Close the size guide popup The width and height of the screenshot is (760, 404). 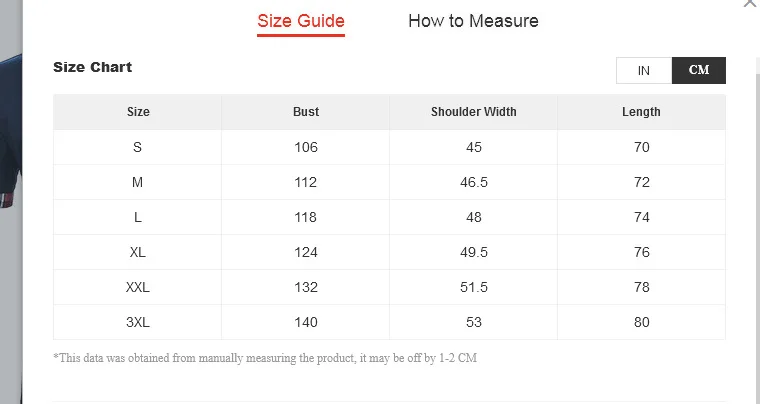click(x=750, y=4)
